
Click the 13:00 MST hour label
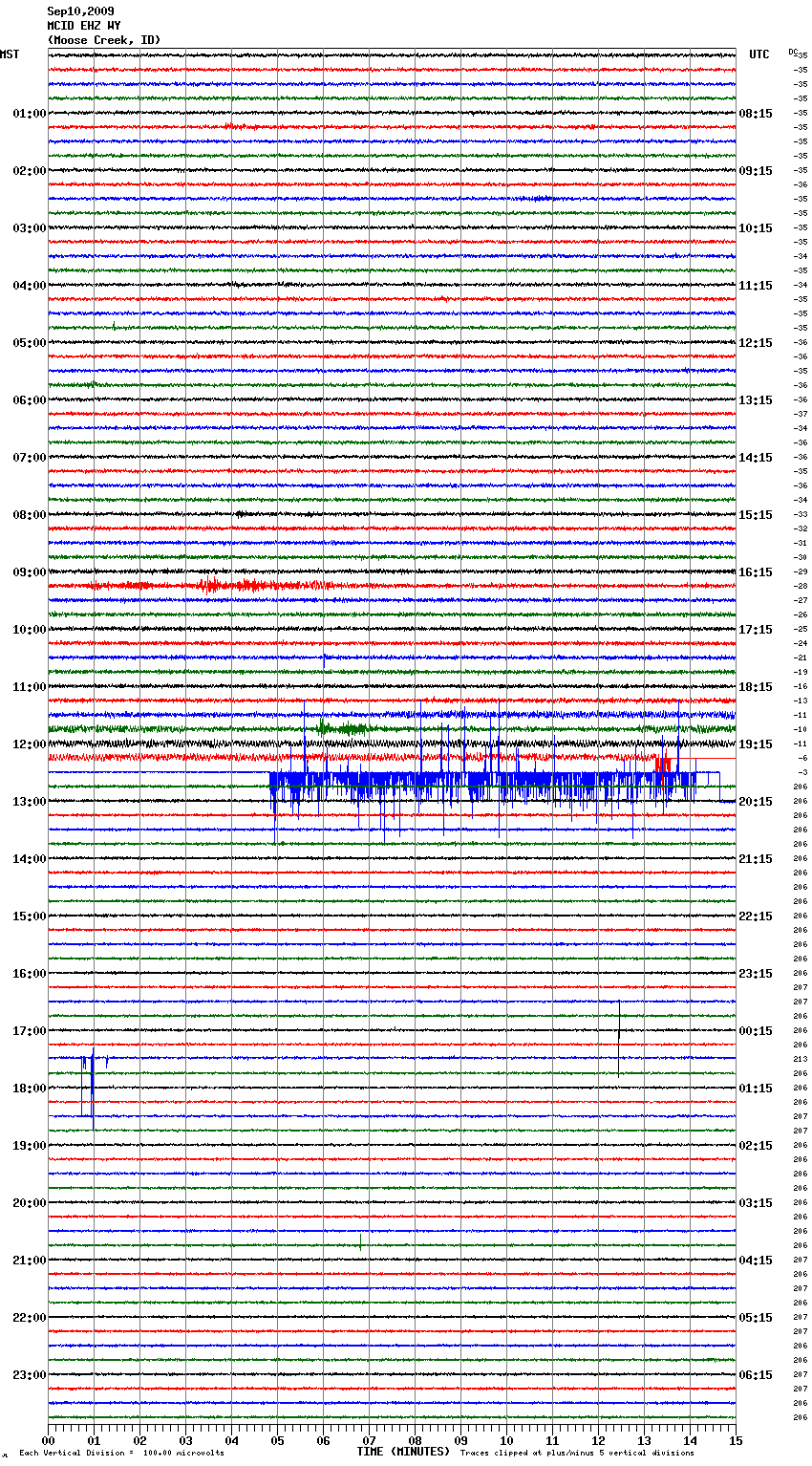tap(30, 801)
